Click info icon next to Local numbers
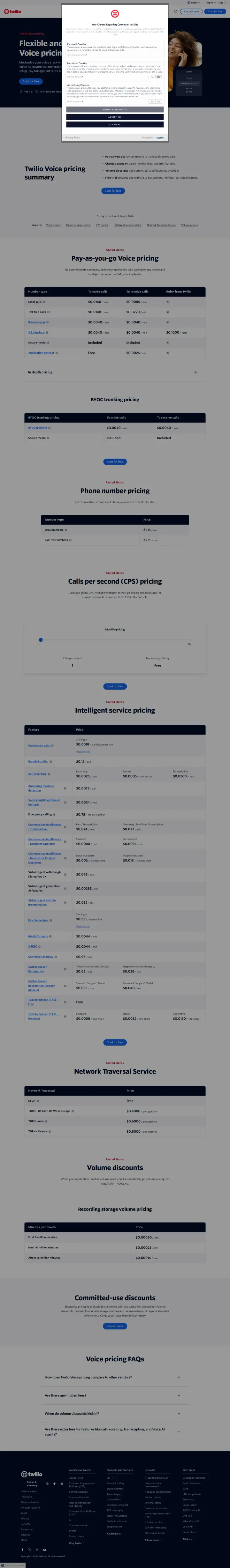This screenshot has width=230, height=1568. pyautogui.click(x=66, y=530)
